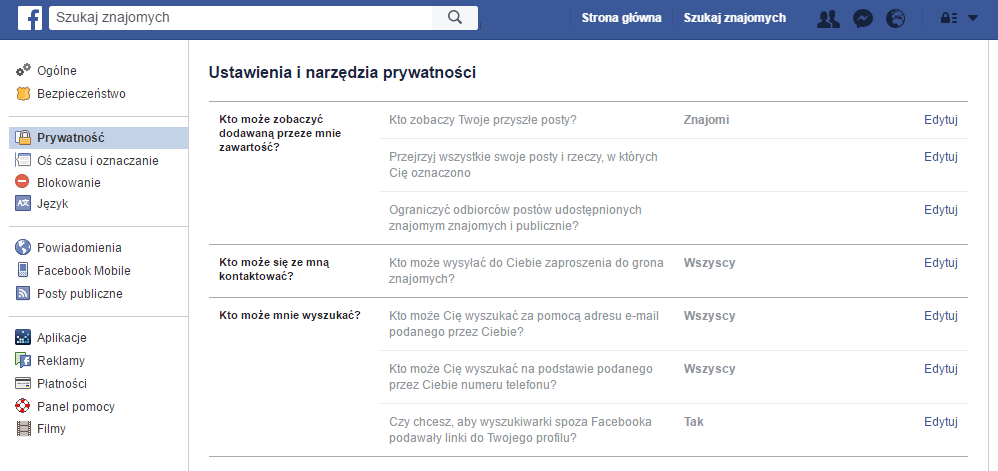The image size is (998, 471).
Task: Open notifications globe icon
Action: coord(895,18)
